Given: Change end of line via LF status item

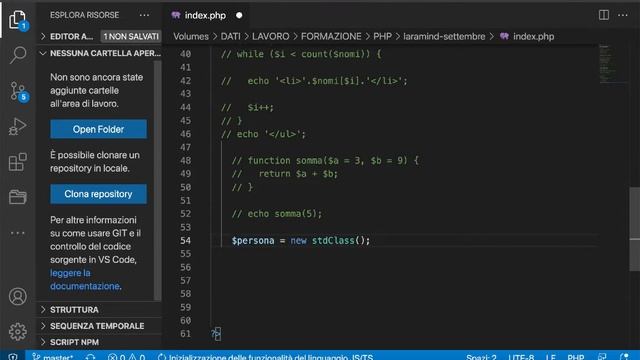Looking at the screenshot, I should click(x=550, y=356).
